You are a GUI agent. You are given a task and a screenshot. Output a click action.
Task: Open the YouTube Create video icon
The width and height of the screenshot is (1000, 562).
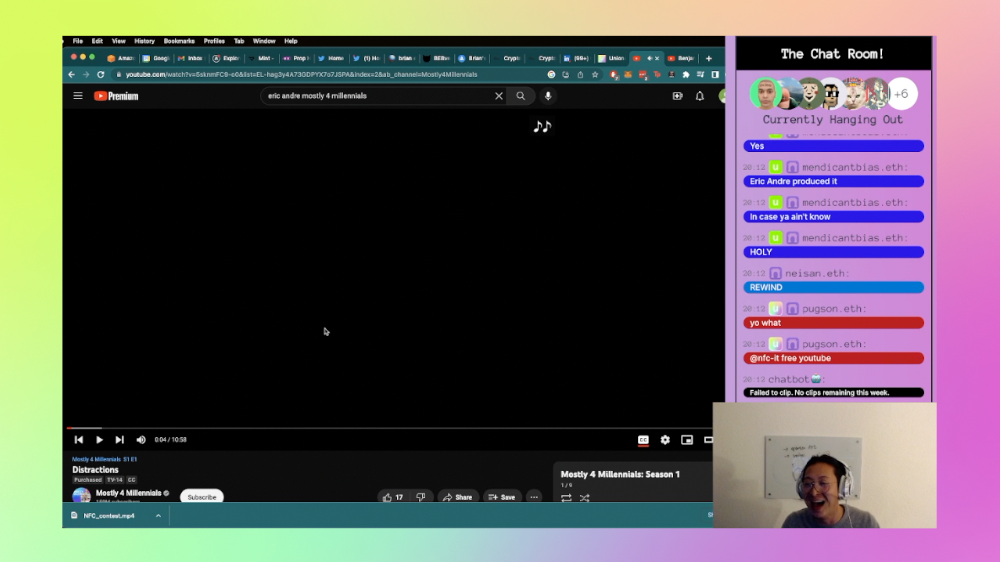click(677, 96)
